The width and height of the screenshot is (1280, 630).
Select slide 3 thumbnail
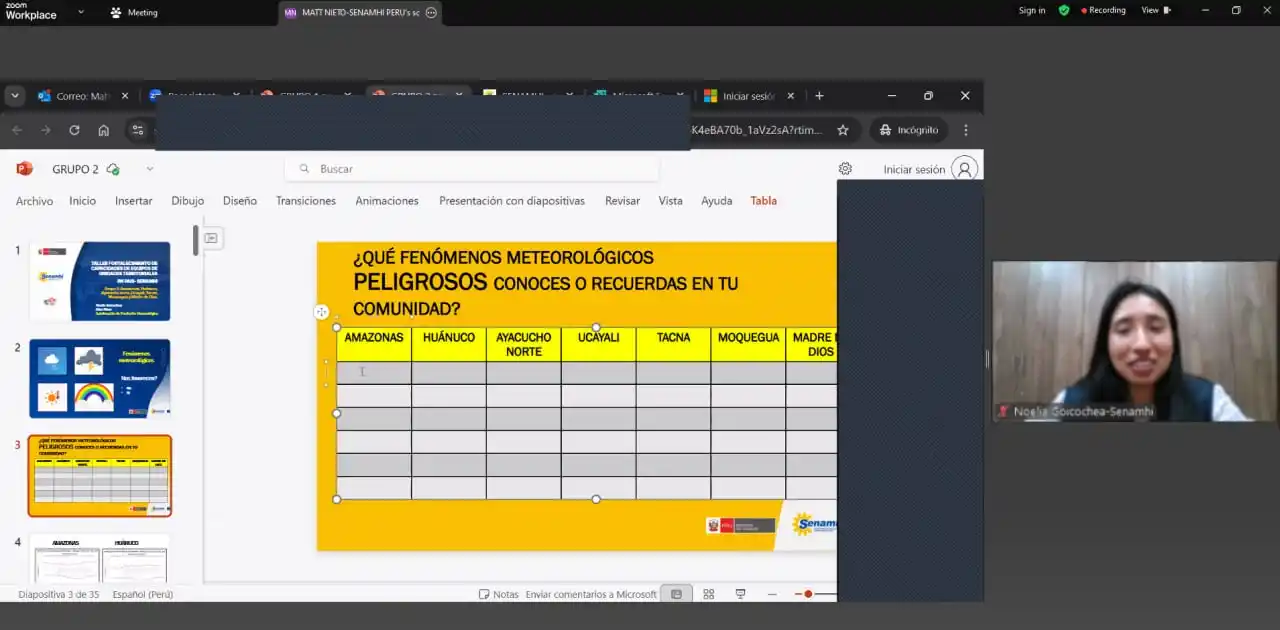point(100,476)
